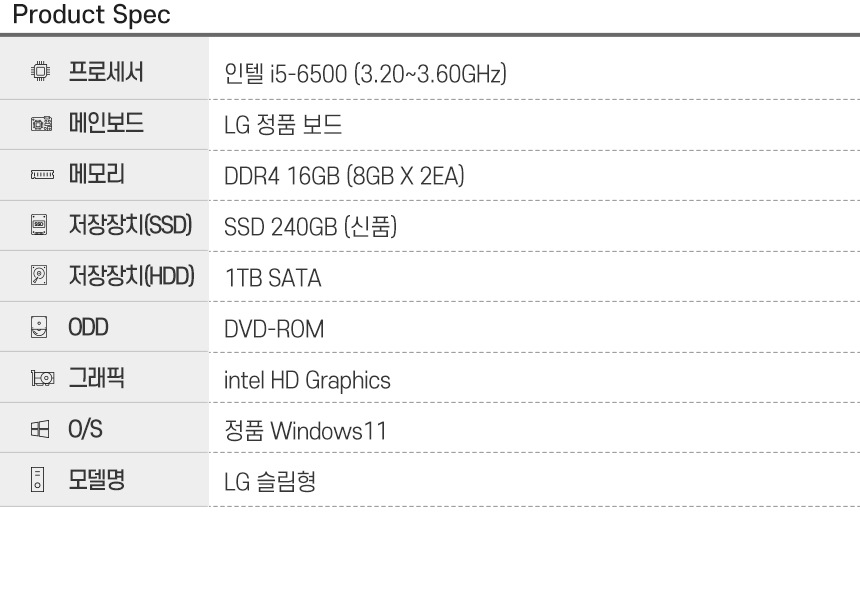Click the 인텔 i5-6500 processor value
860x600 pixels.
(x=365, y=74)
